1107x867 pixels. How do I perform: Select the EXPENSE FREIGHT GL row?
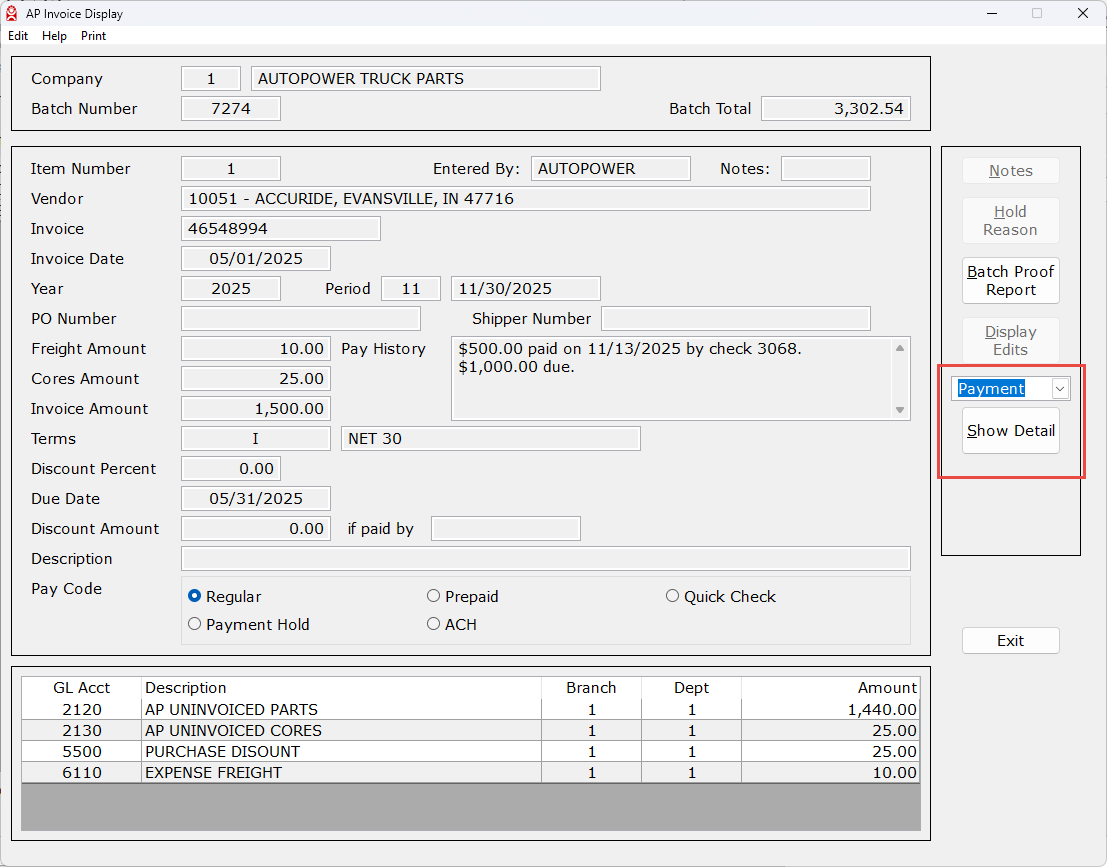(x=340, y=773)
